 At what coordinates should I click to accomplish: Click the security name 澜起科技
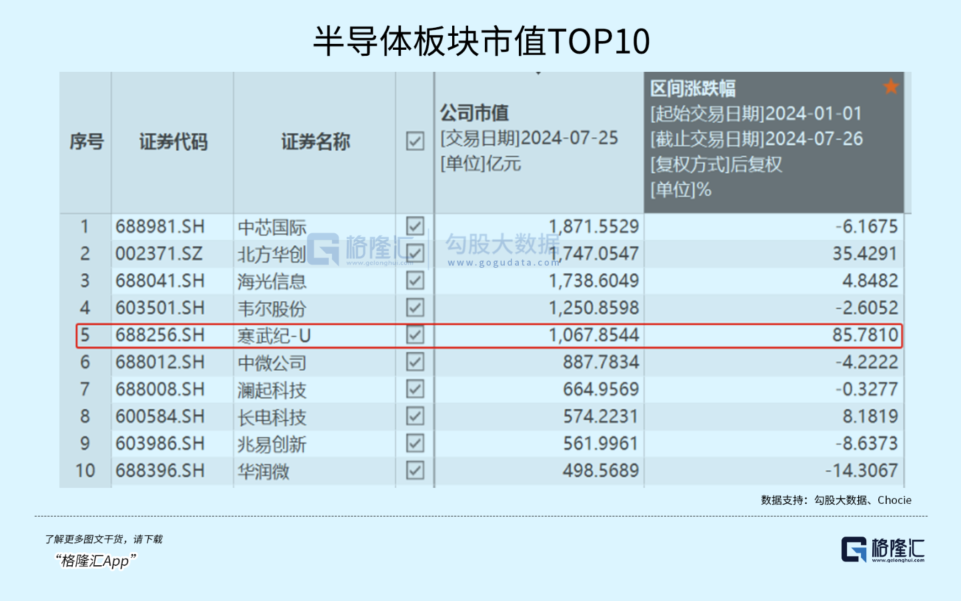(x=272, y=390)
